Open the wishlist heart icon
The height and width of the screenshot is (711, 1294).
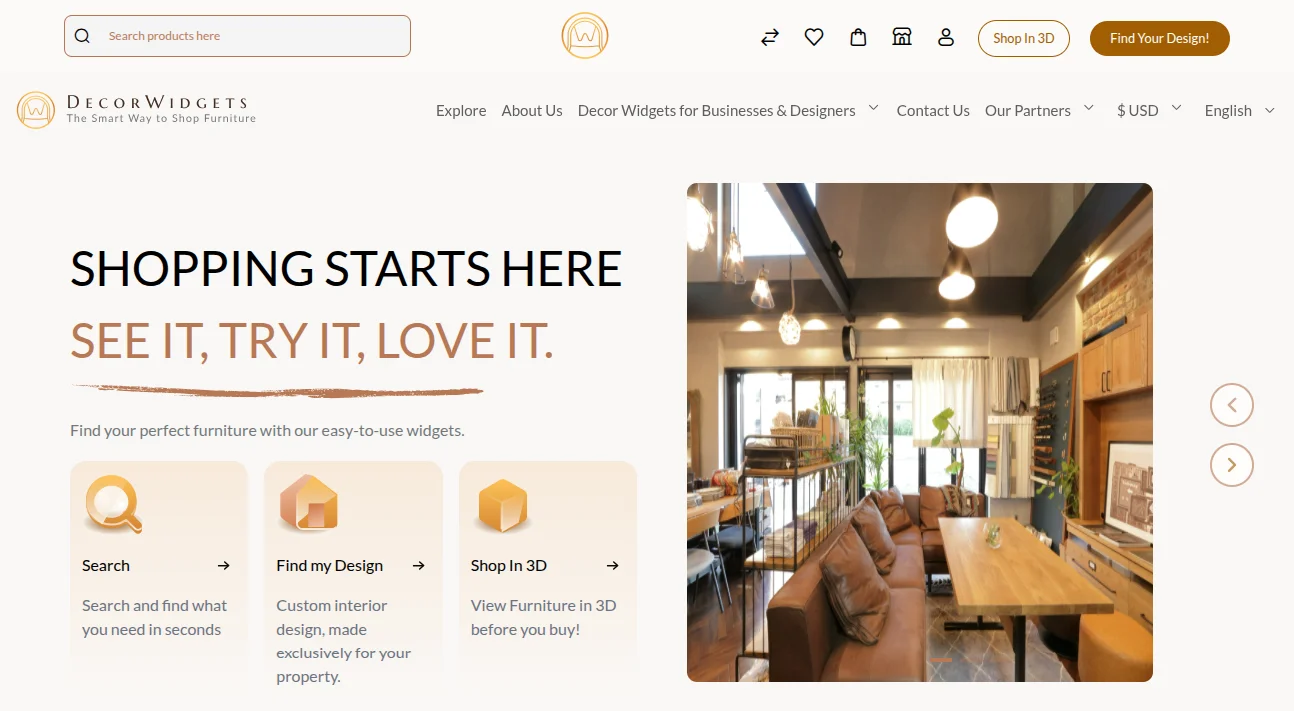pos(814,38)
